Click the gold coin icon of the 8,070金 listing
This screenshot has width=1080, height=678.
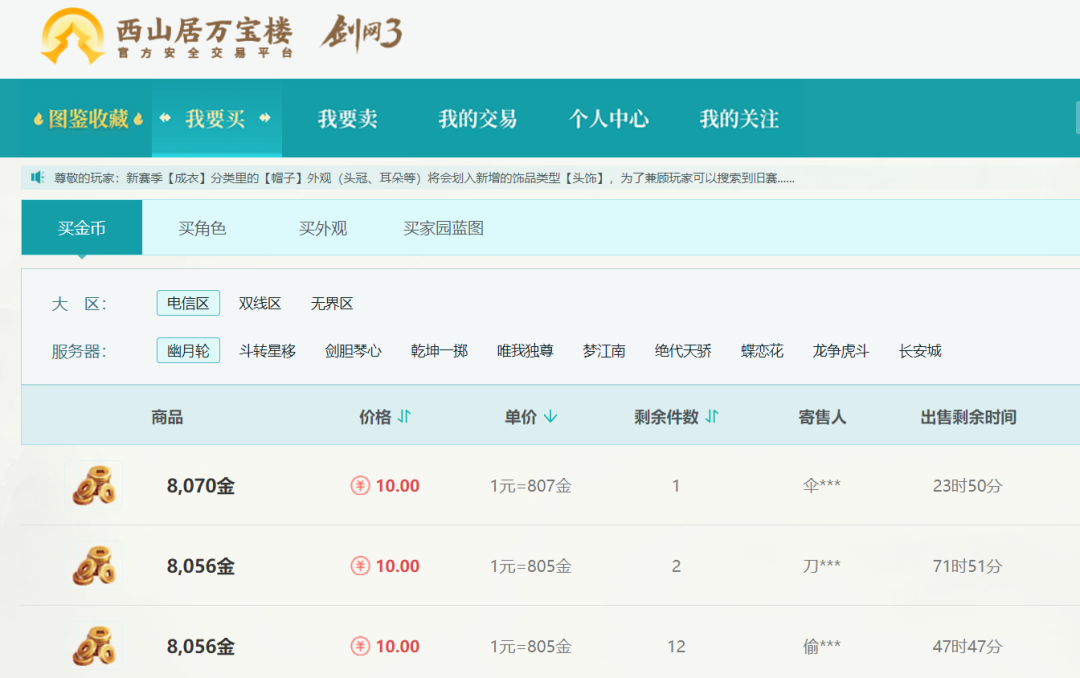tap(94, 485)
